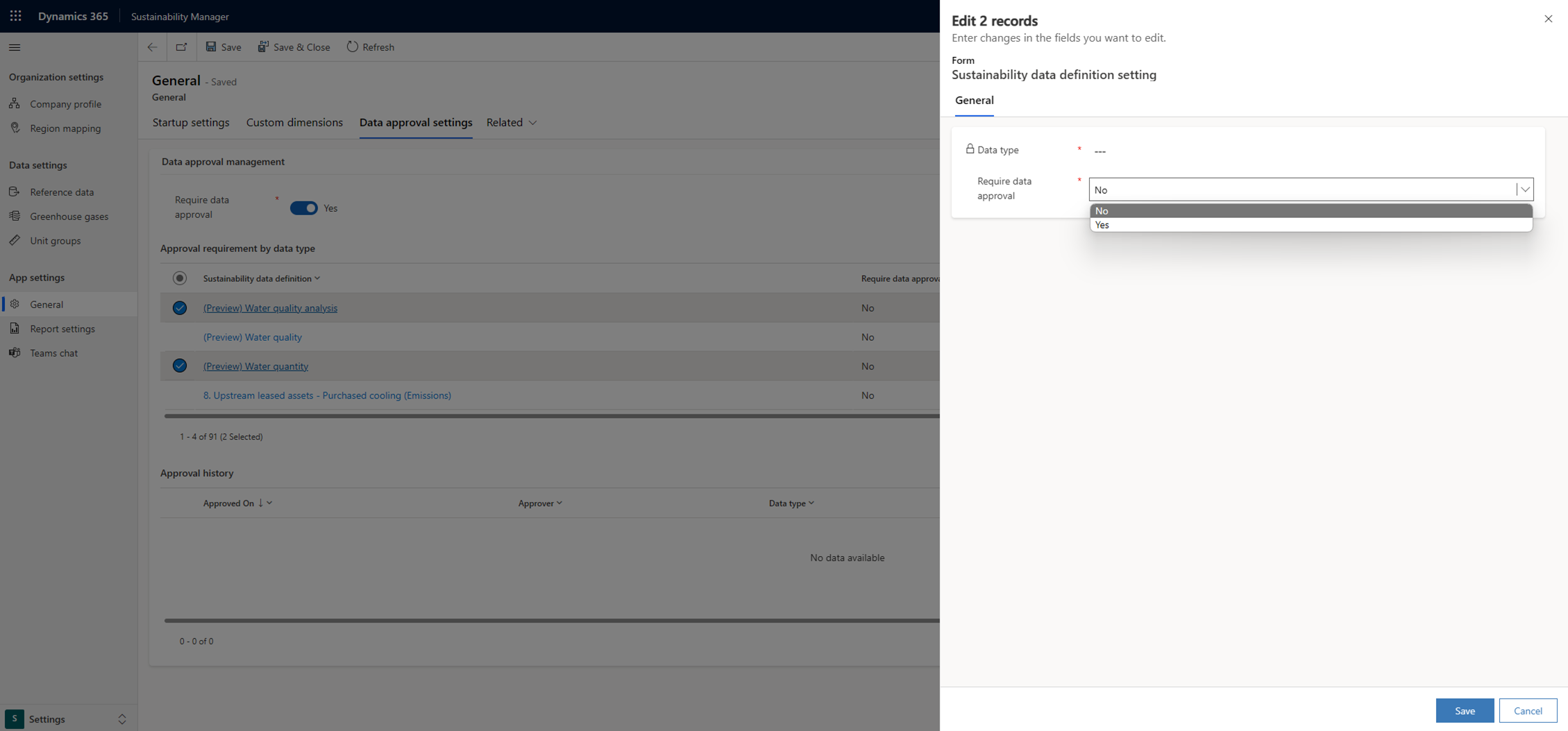Click the 'No data available' message
The height and width of the screenshot is (731, 1568).
pos(848,557)
